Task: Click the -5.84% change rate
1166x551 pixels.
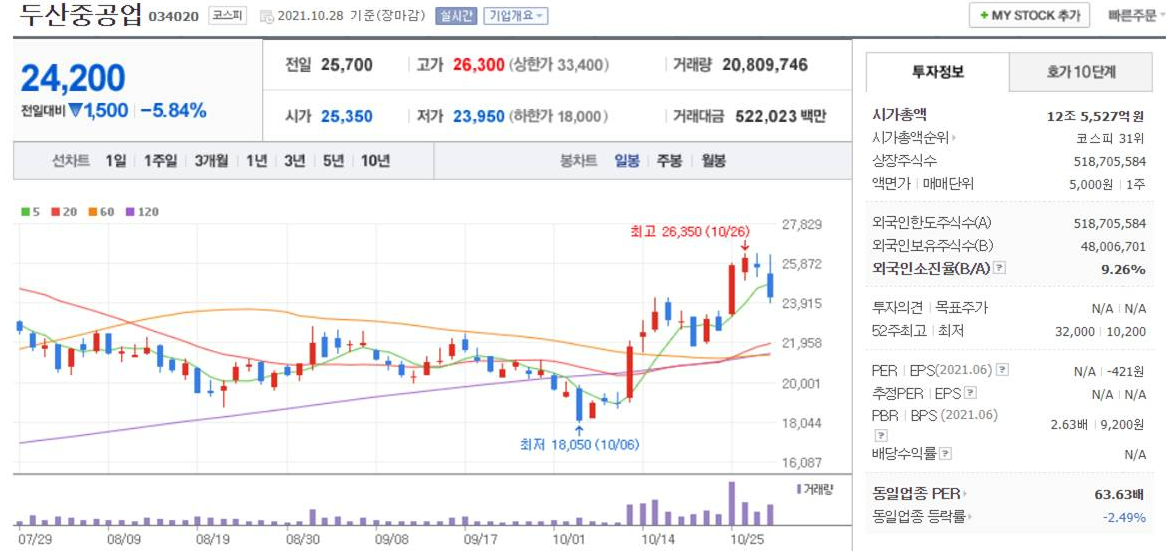Action: [173, 111]
